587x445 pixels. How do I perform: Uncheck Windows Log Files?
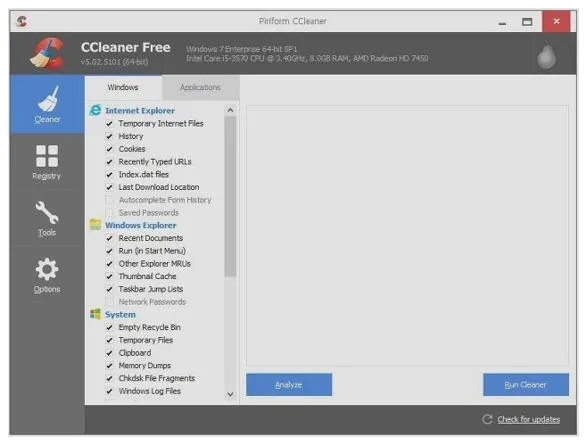click(109, 391)
